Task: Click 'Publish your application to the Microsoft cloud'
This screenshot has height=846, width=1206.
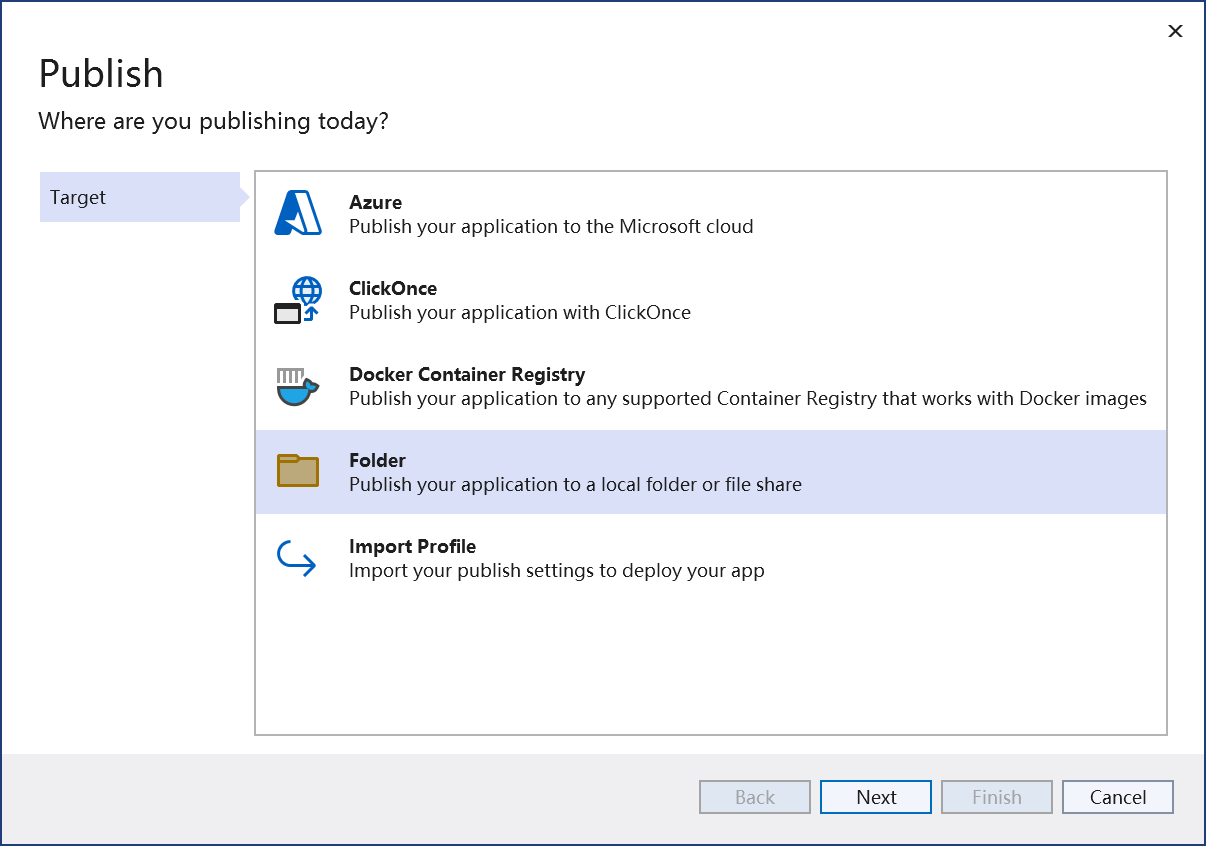Action: pyautogui.click(x=551, y=226)
